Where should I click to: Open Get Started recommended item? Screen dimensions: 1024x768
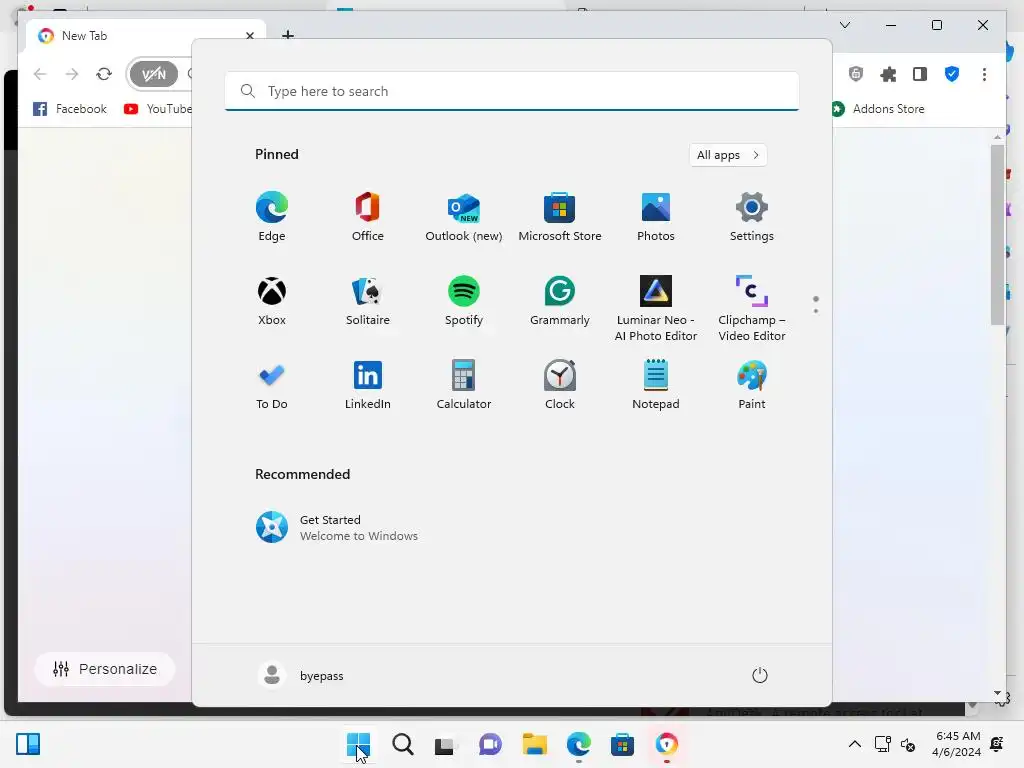337,528
